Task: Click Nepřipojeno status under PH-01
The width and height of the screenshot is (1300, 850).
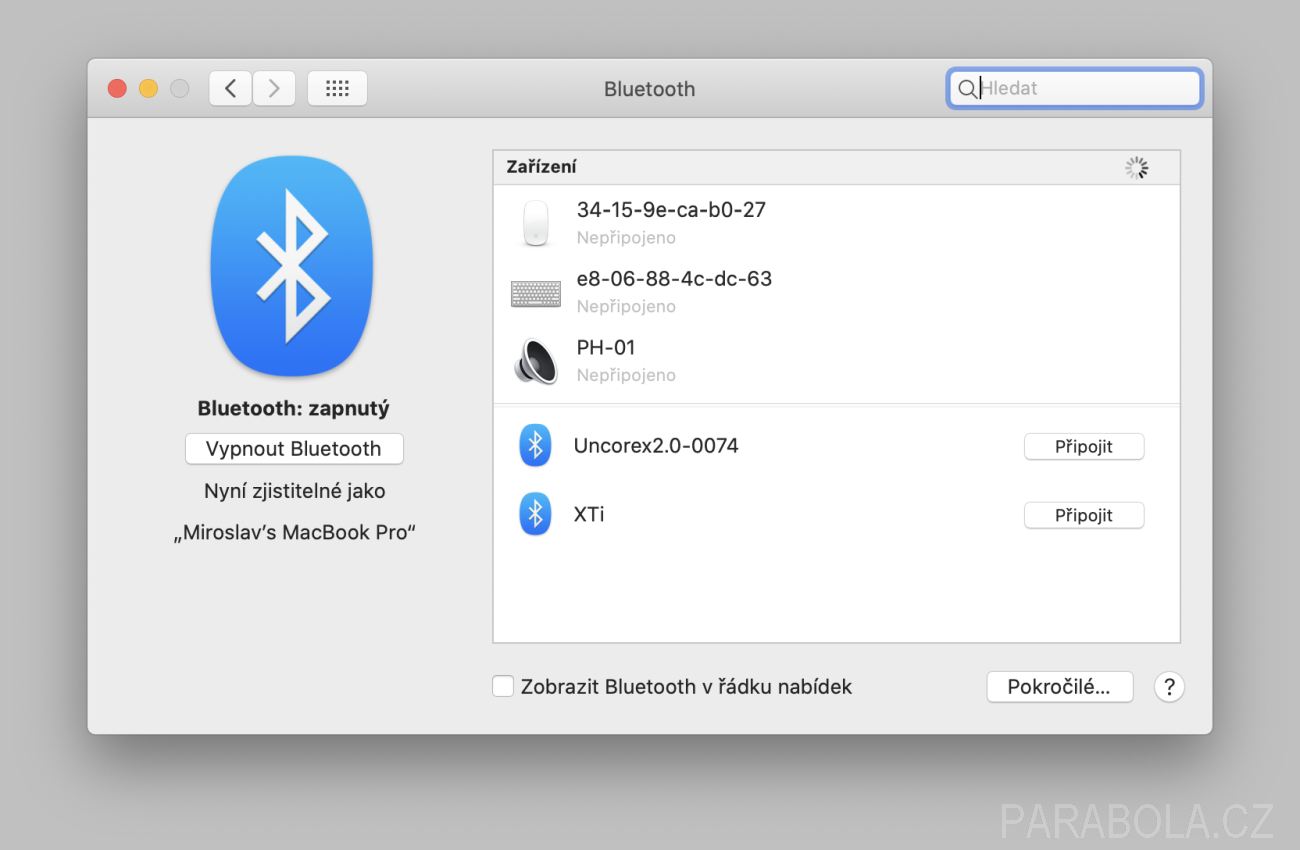Action: click(x=626, y=375)
